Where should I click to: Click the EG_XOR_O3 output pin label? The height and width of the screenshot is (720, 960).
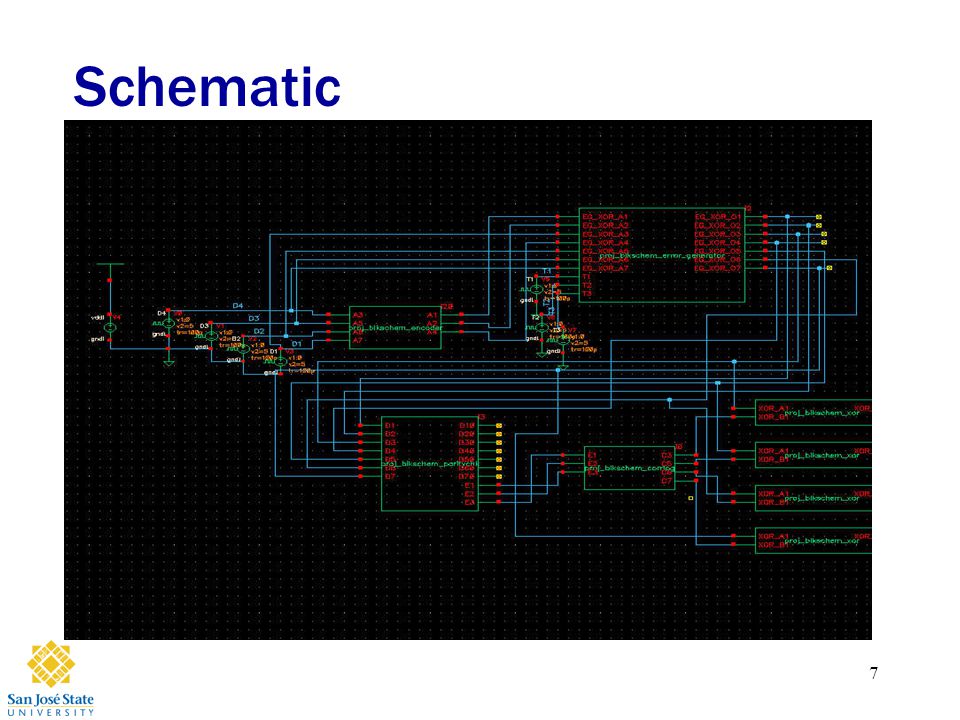coord(718,234)
